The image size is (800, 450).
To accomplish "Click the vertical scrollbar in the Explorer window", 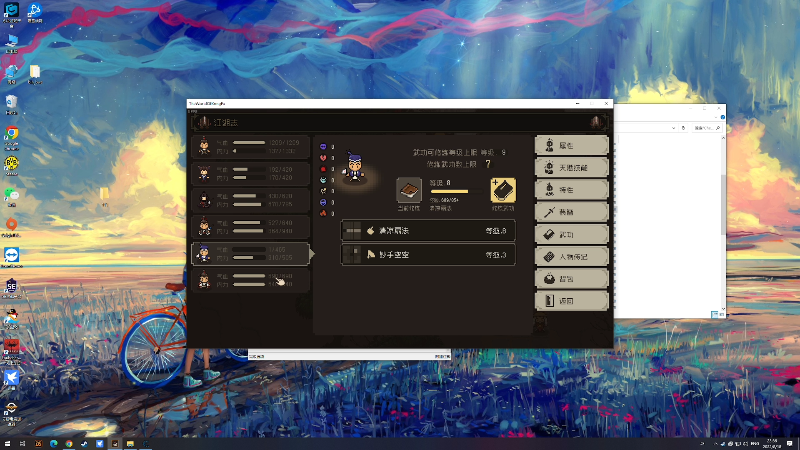I will click(723, 222).
